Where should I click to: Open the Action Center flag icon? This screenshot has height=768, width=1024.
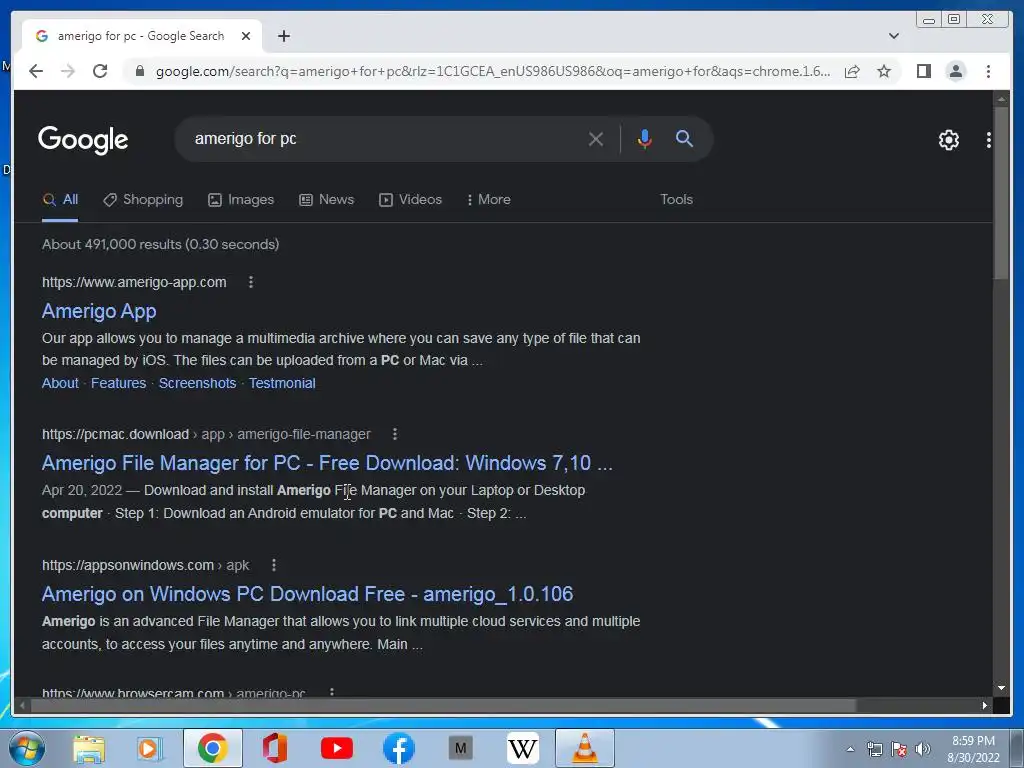[x=899, y=749]
